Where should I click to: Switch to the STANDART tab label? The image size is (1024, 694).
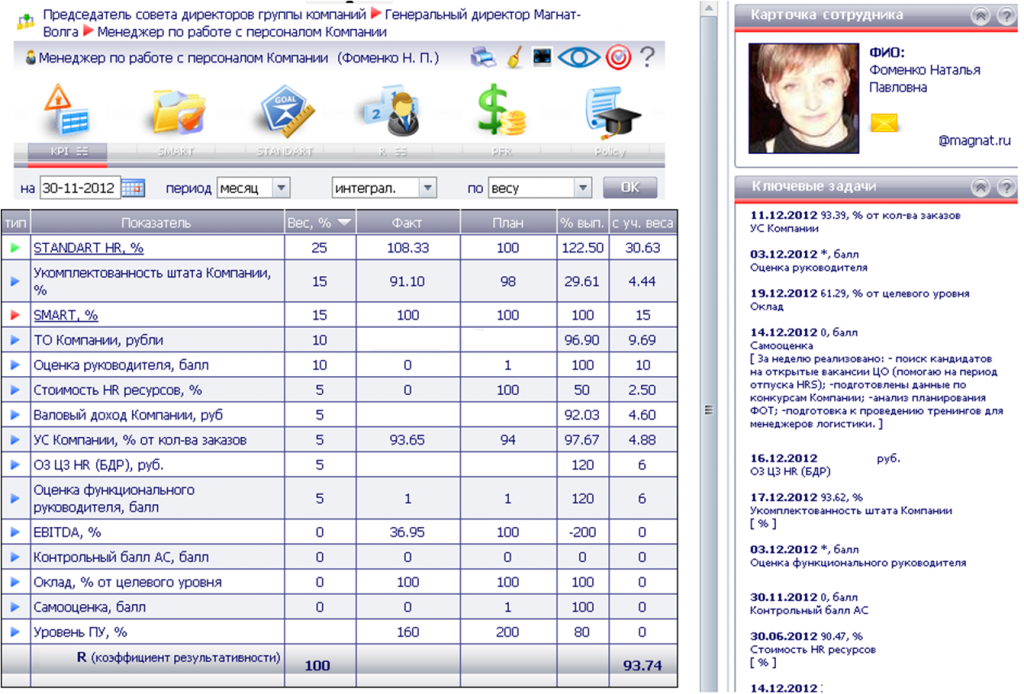(285, 151)
